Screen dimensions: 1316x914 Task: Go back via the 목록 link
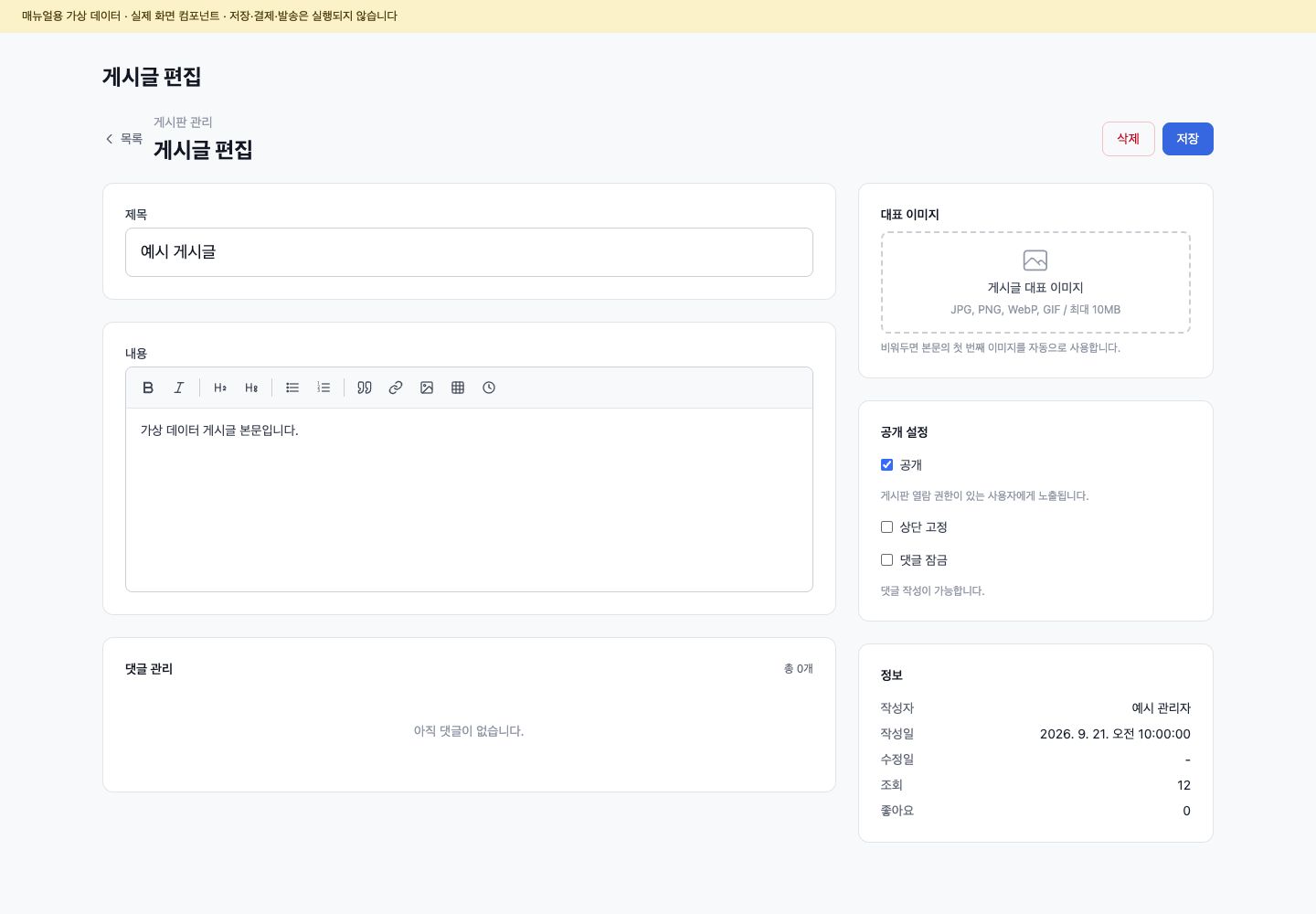click(123, 139)
